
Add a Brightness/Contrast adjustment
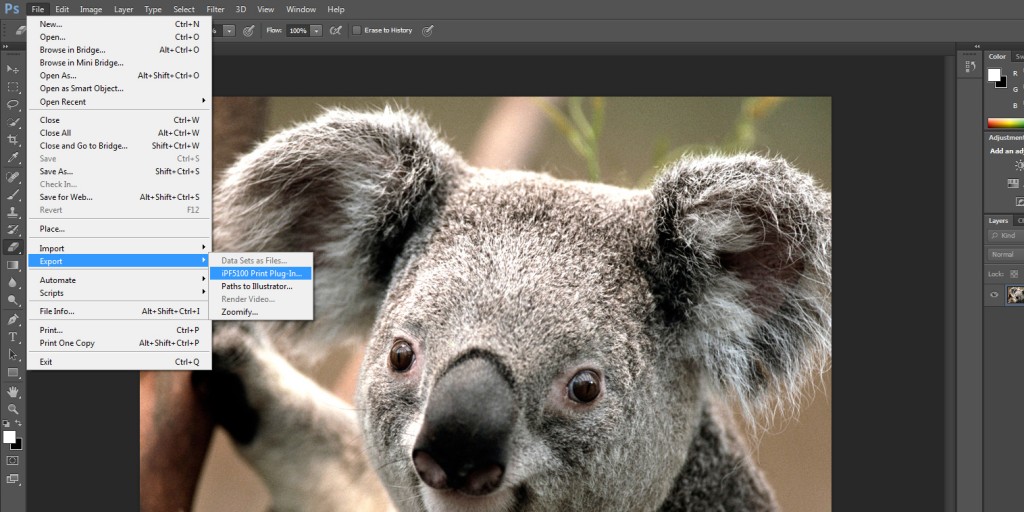(x=1019, y=165)
